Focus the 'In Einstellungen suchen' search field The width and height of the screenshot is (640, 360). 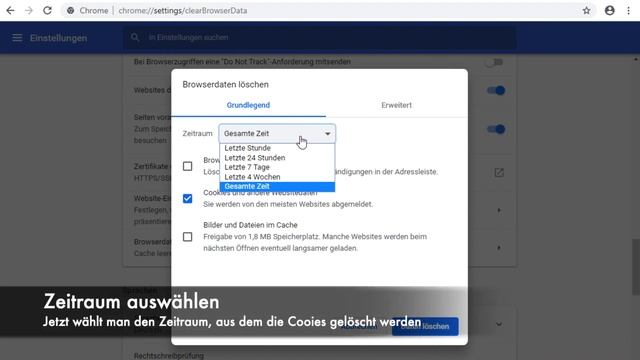(320, 38)
